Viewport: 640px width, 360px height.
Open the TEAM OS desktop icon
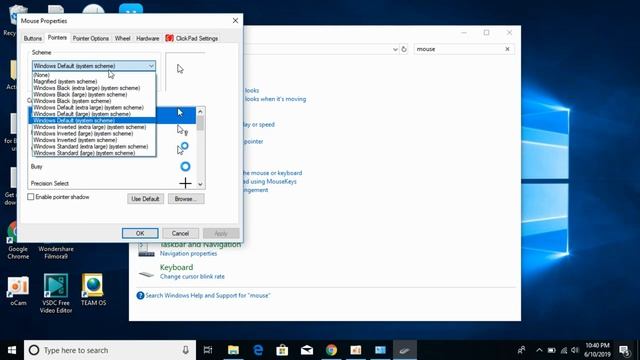[x=93, y=290]
